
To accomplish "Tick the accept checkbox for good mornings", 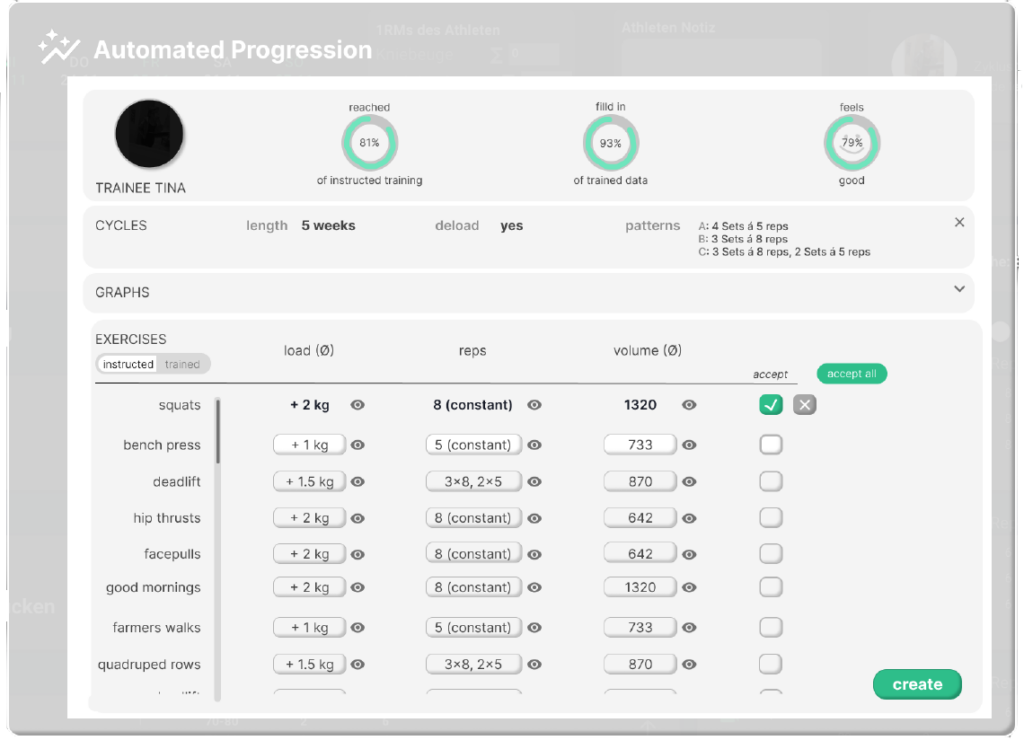I will click(x=770, y=588).
